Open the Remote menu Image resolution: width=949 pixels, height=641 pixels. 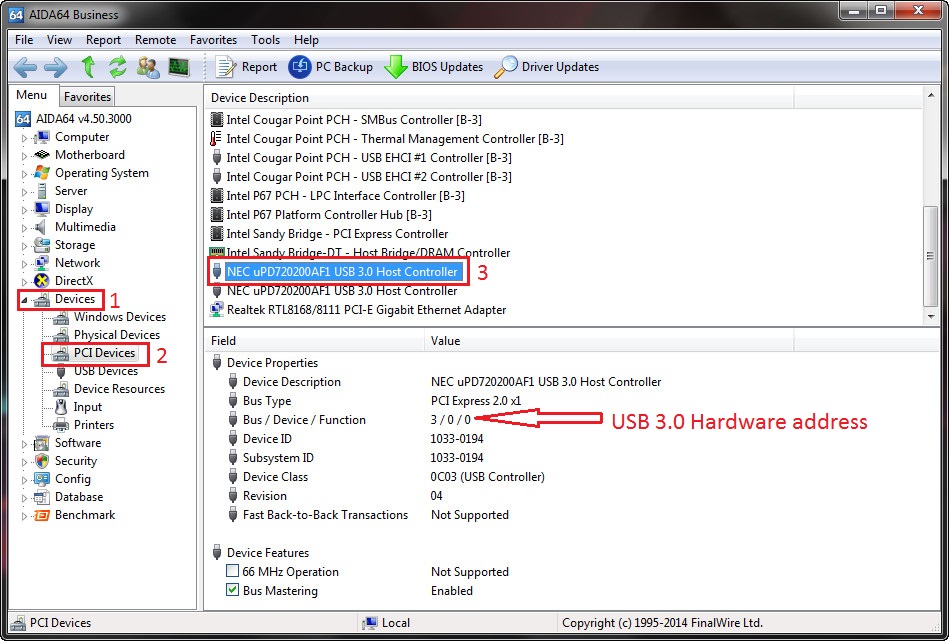pos(156,40)
